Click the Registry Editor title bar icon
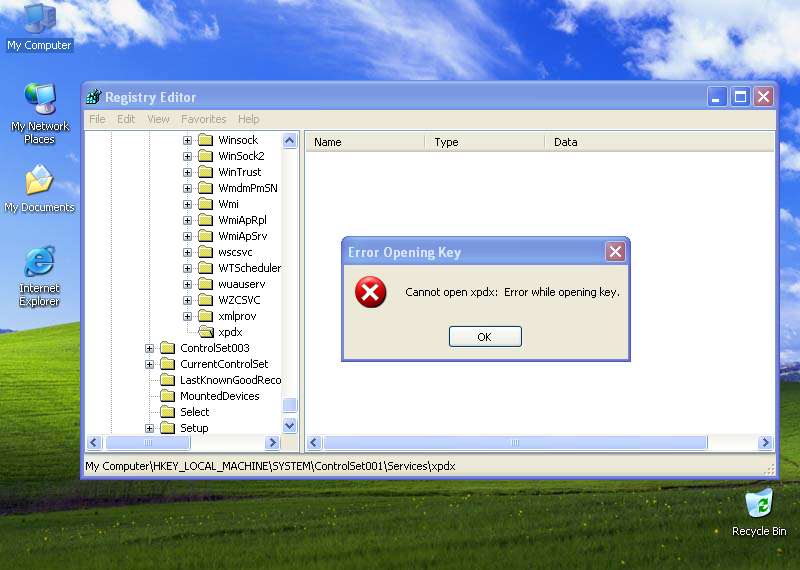 [94, 96]
